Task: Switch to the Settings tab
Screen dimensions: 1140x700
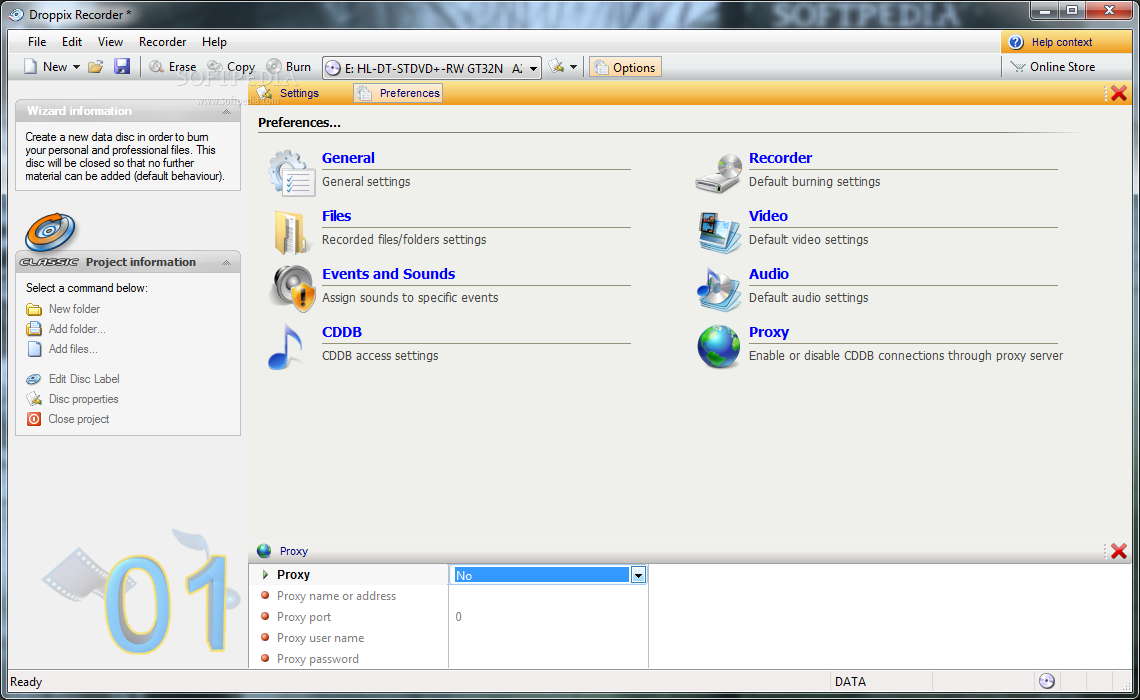Action: (289, 93)
